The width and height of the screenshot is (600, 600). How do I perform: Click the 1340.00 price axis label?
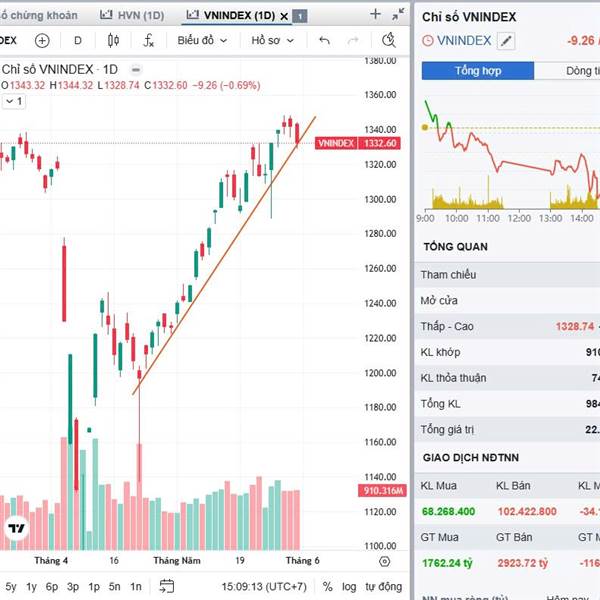tap(380, 130)
